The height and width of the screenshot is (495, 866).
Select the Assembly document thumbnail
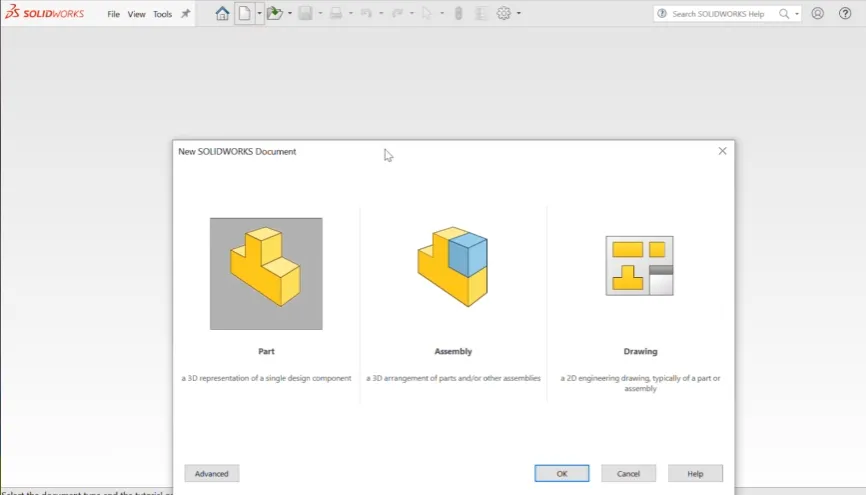point(453,266)
